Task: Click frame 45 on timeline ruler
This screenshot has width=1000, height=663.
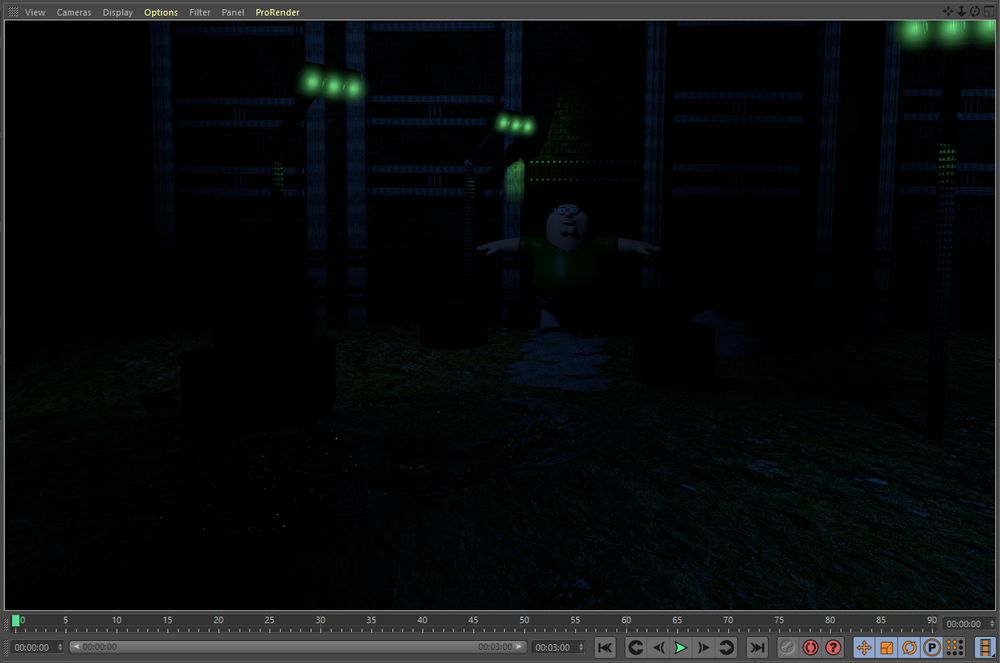Action: 473,622
